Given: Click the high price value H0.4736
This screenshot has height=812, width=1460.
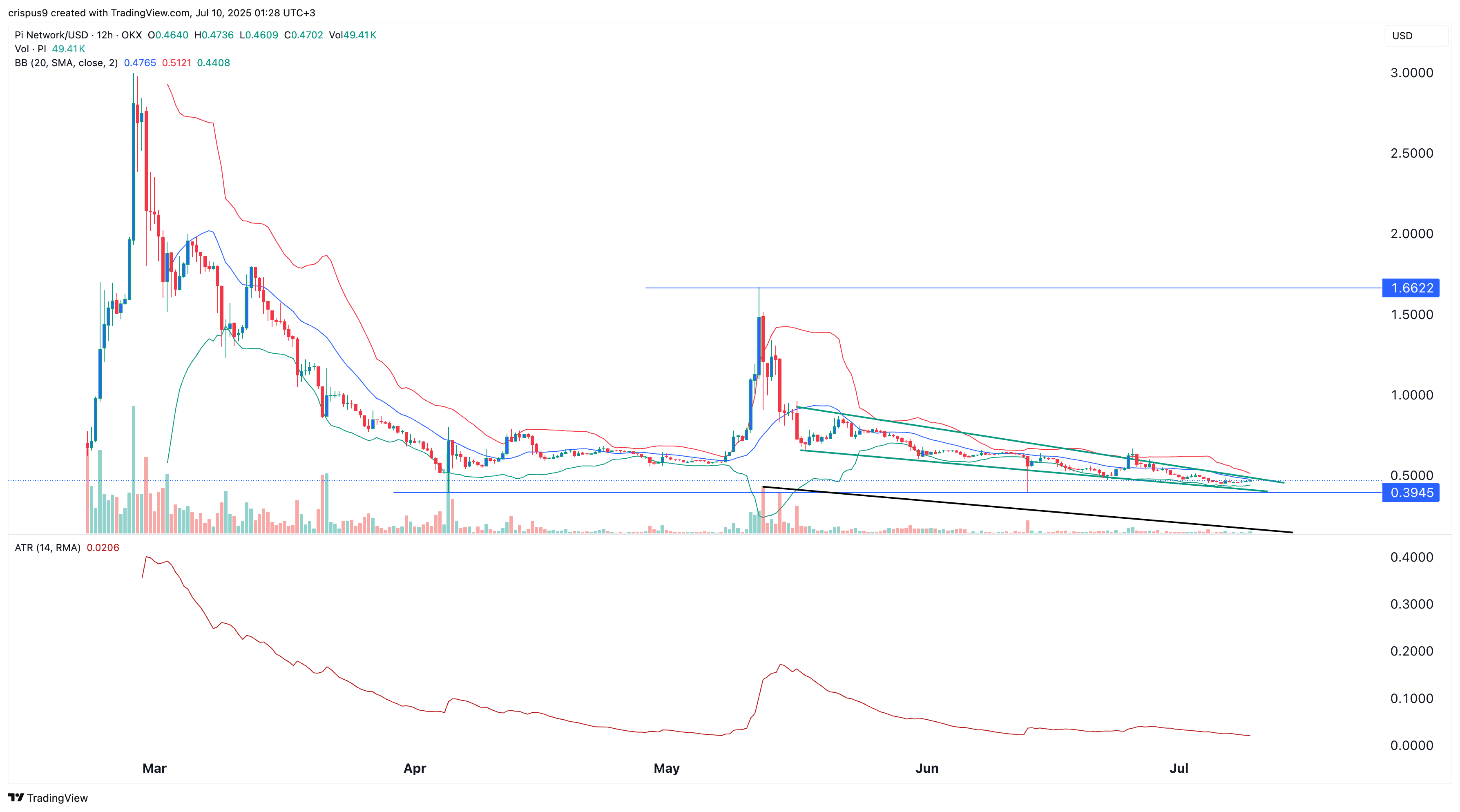Looking at the screenshot, I should click(x=214, y=35).
